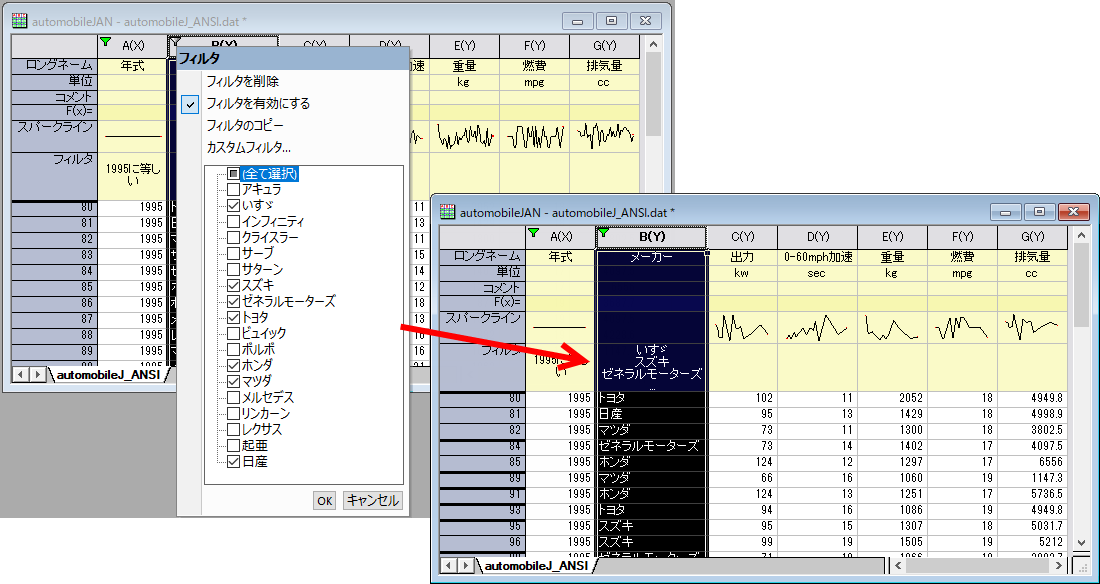Check the ボルボ filter checkbox

[234, 350]
